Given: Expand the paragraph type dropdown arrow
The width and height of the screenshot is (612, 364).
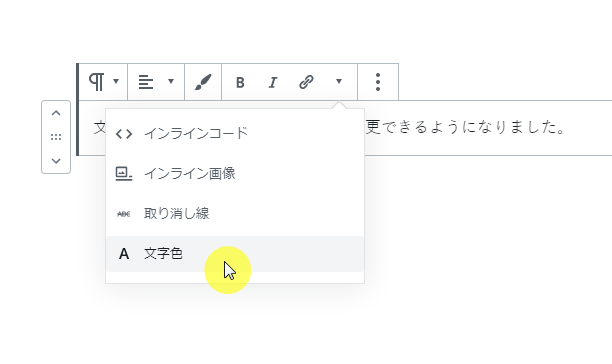Looking at the screenshot, I should (116, 81).
